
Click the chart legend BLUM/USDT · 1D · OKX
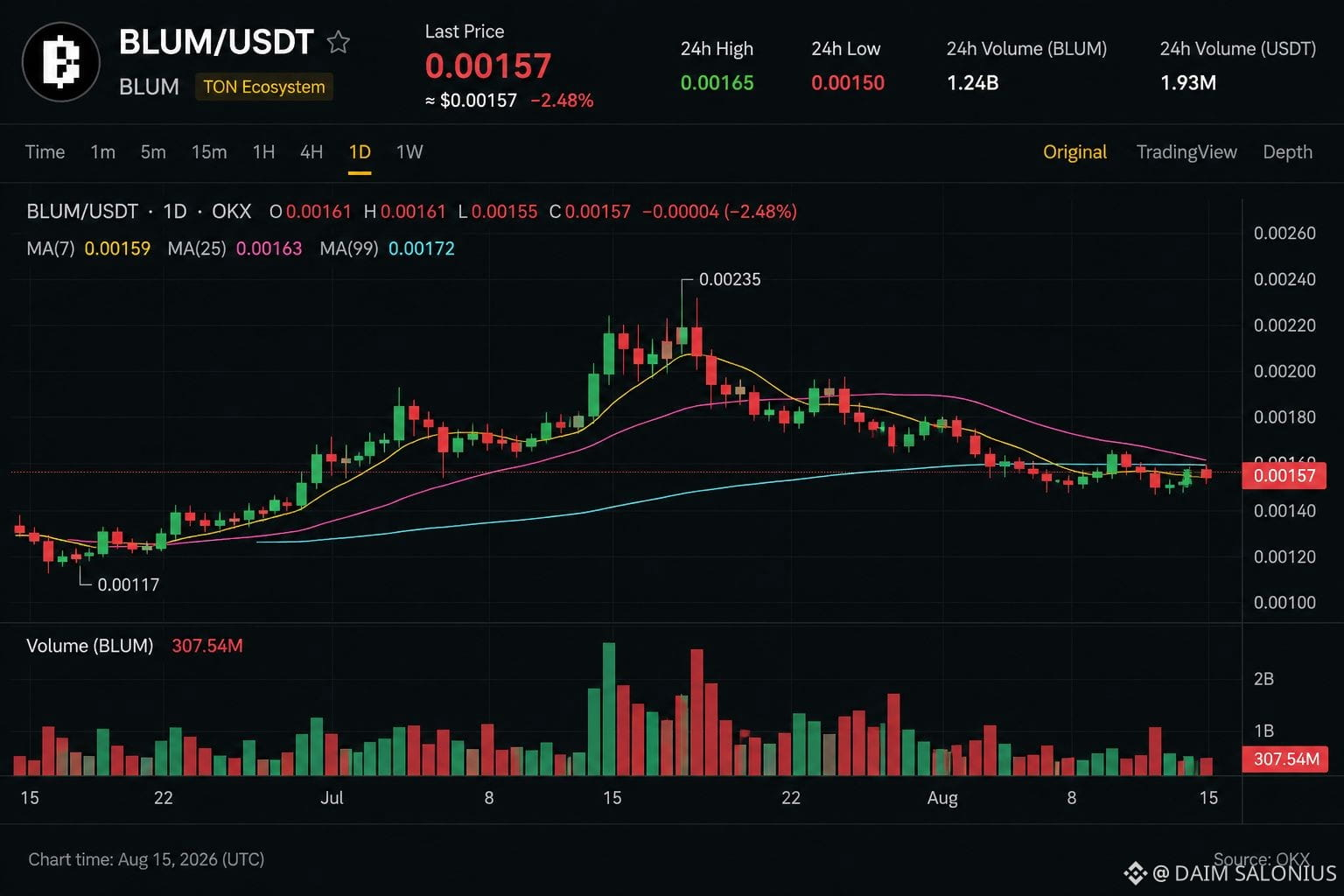coord(139,212)
